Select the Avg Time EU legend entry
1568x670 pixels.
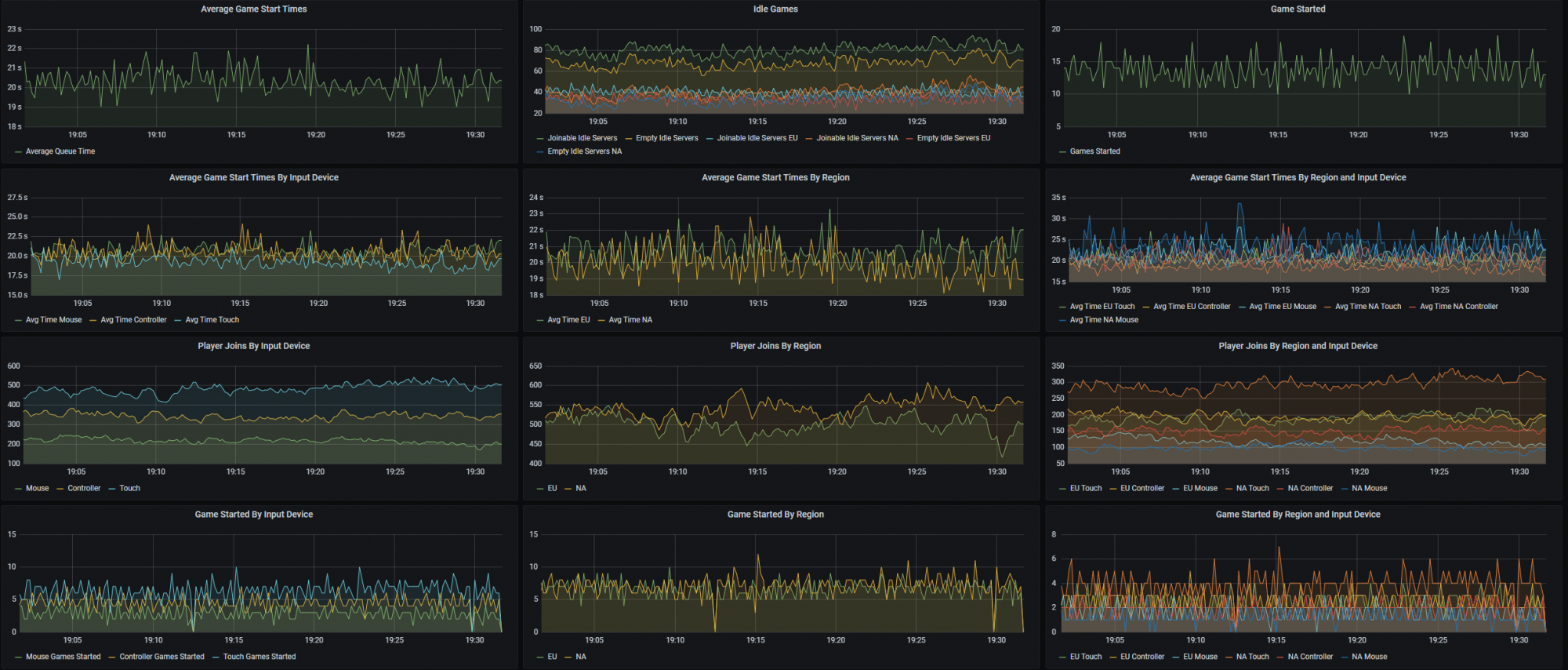coord(568,320)
